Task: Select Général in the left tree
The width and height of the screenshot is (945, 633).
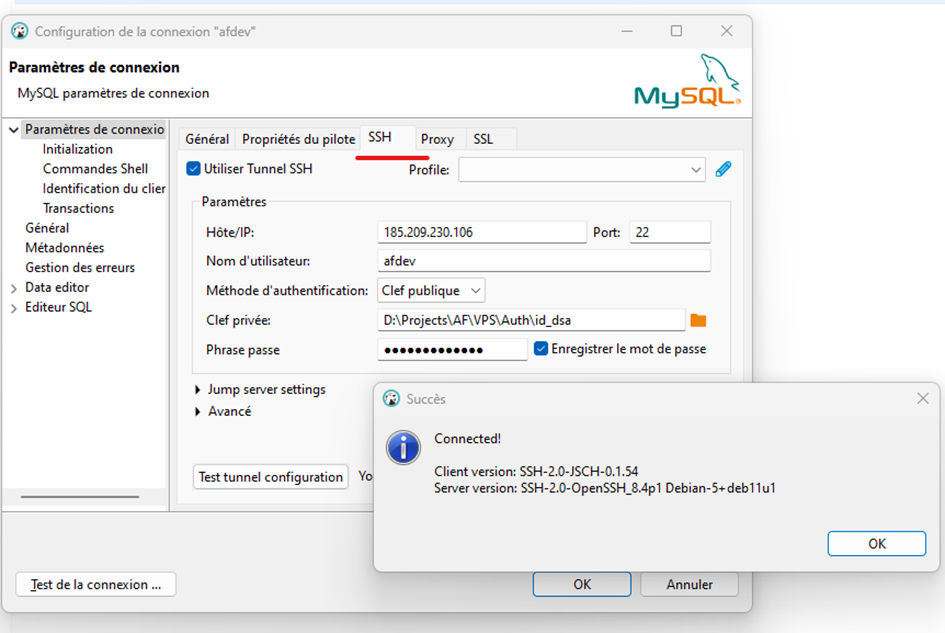Action: [47, 228]
